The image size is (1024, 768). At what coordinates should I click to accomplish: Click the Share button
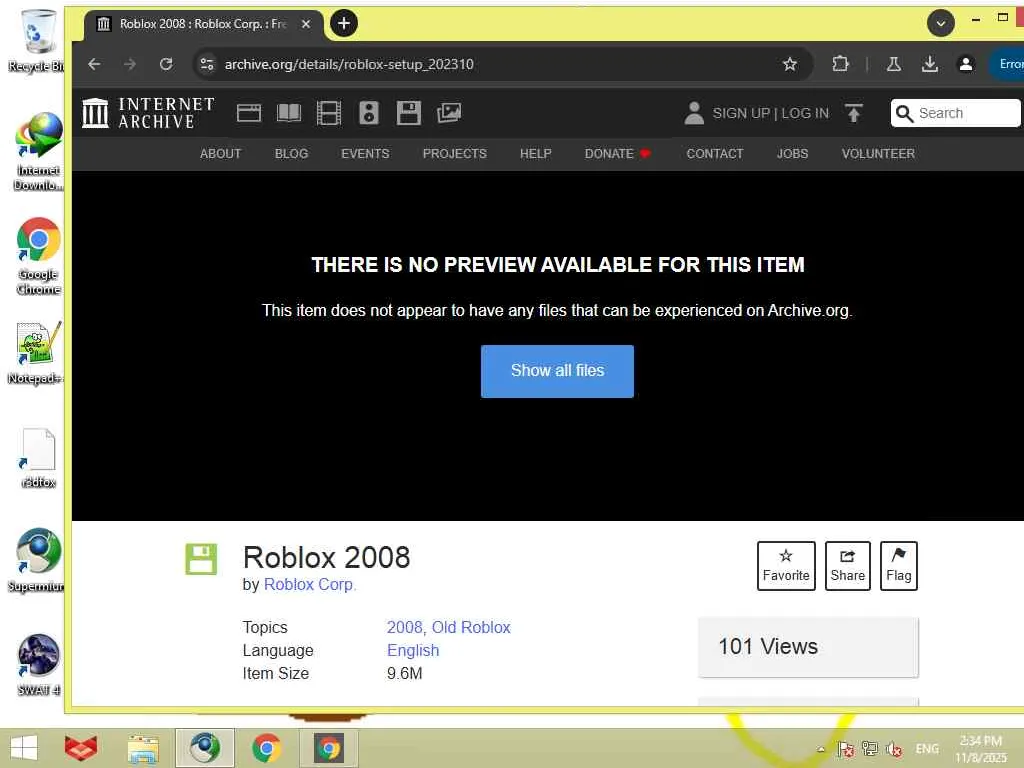[848, 566]
